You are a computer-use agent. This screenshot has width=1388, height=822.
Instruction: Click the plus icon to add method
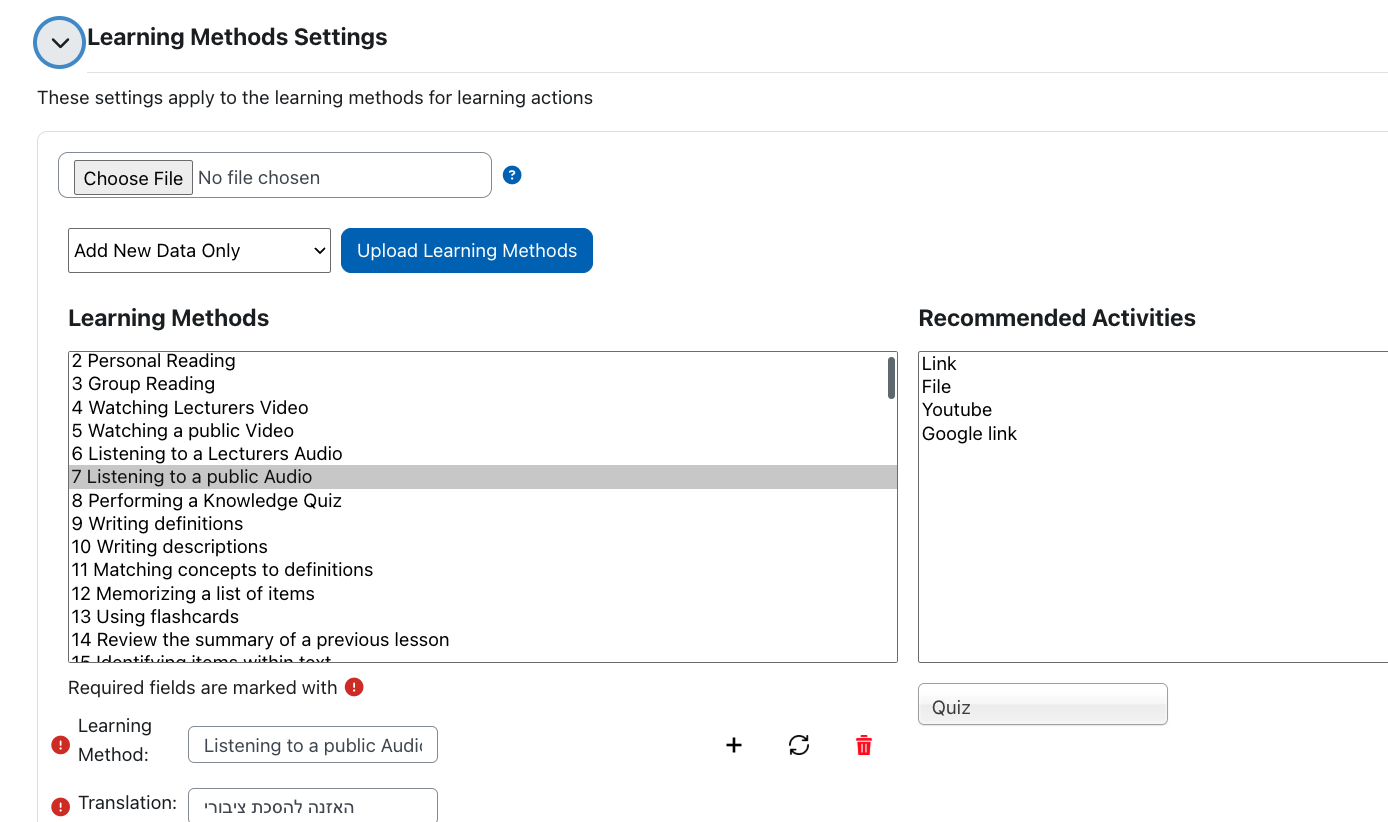734,745
